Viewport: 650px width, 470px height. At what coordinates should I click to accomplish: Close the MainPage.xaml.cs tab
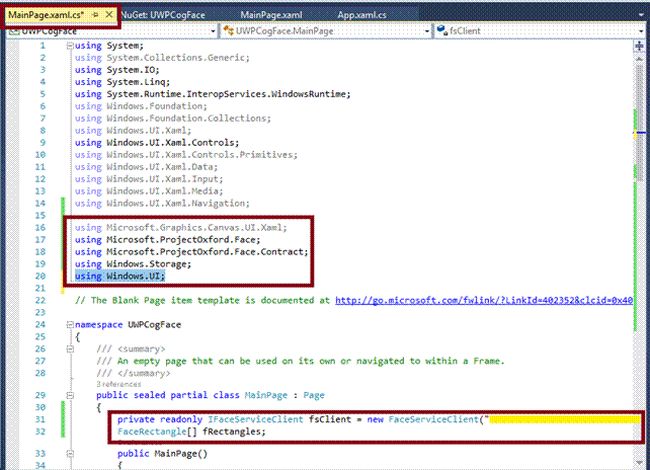109,15
